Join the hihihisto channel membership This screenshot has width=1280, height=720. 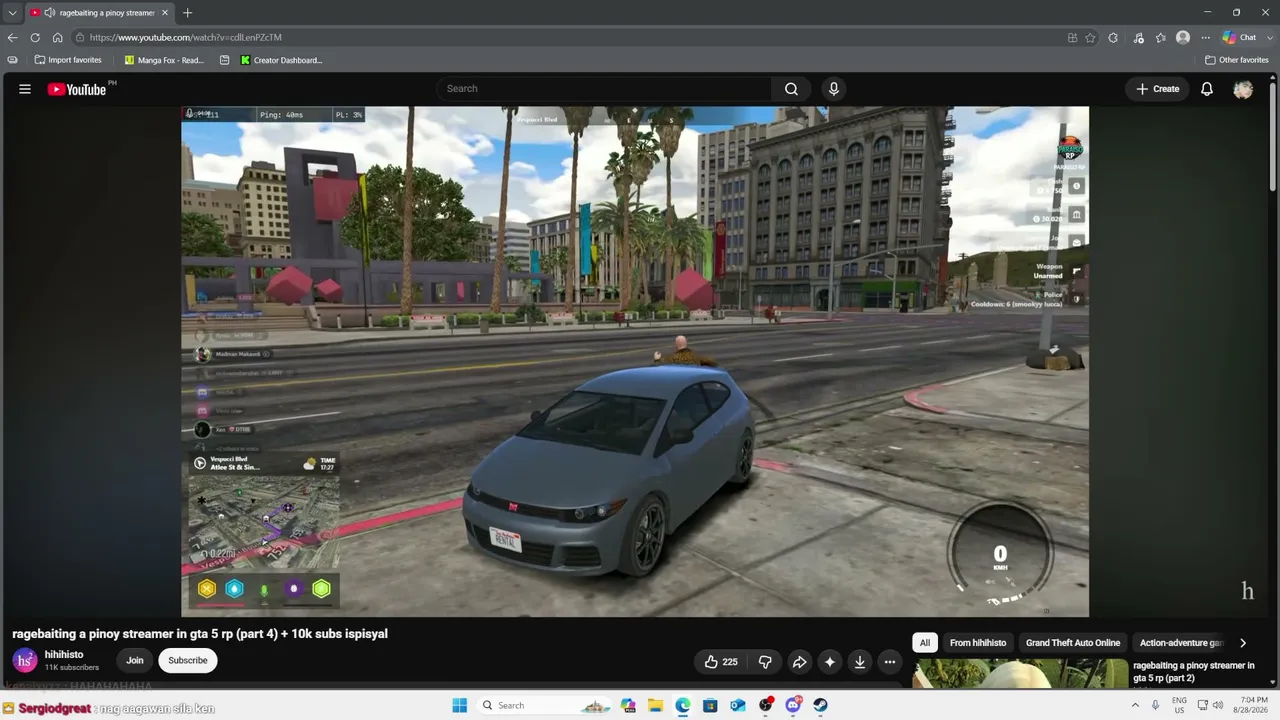(x=135, y=660)
